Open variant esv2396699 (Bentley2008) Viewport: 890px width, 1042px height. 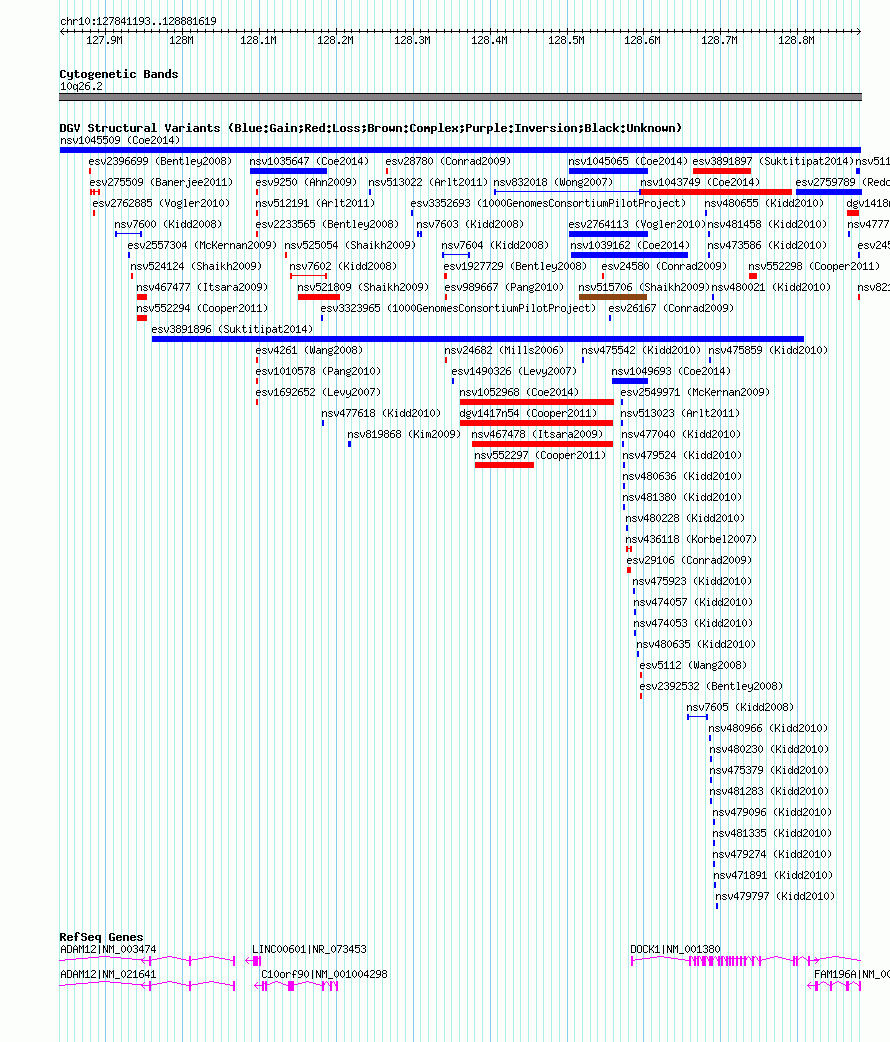[x=160, y=161]
